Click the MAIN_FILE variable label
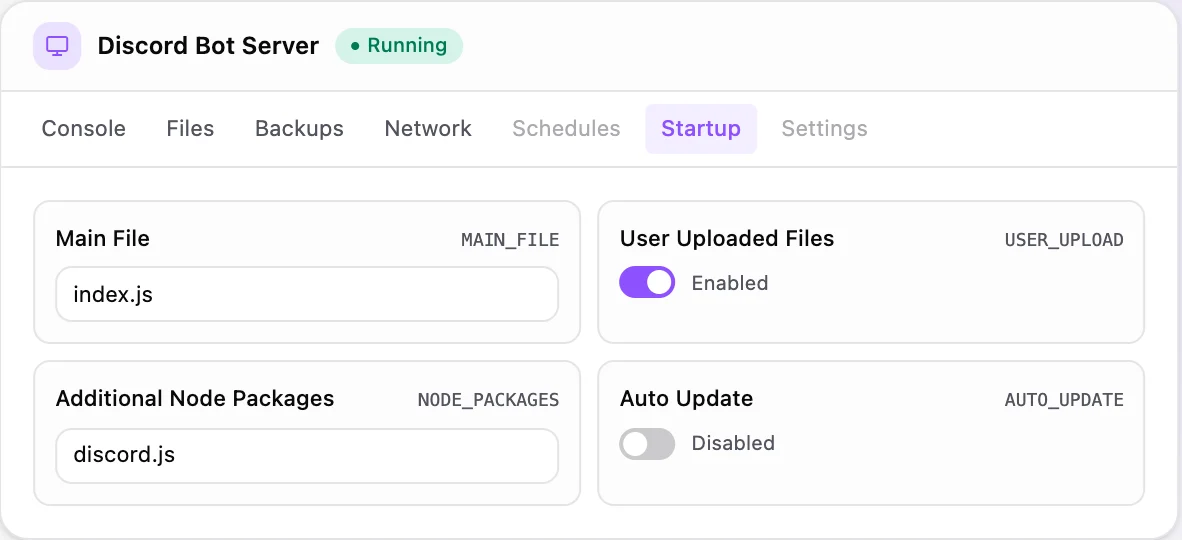This screenshot has height=540, width=1182. [510, 241]
